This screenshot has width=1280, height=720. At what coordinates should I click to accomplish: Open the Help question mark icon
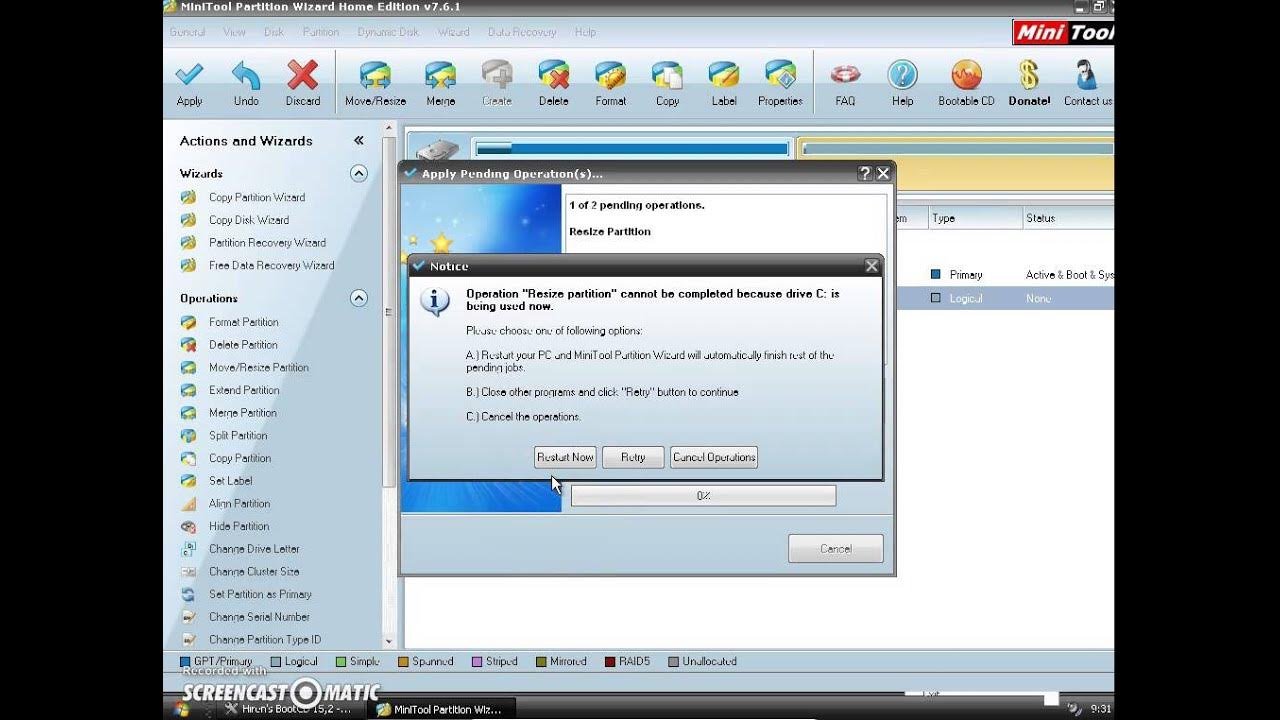coord(902,76)
